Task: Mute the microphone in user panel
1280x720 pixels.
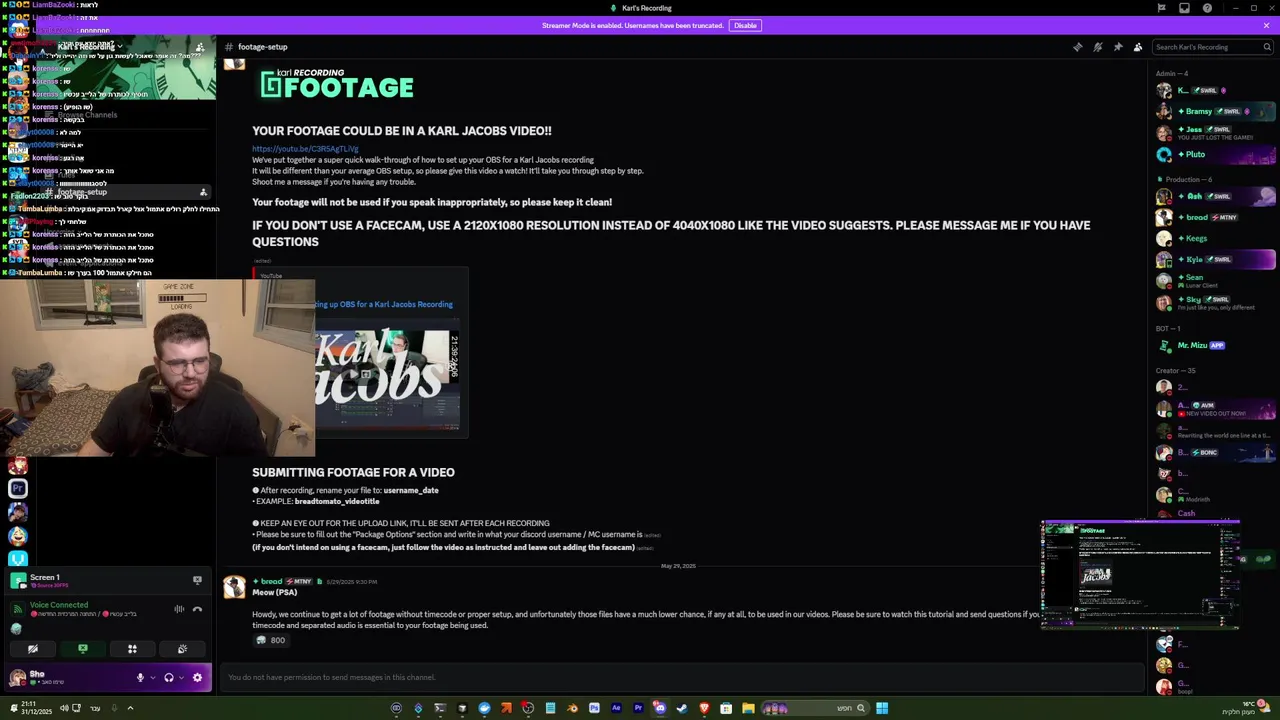Action: pyautogui.click(x=140, y=677)
